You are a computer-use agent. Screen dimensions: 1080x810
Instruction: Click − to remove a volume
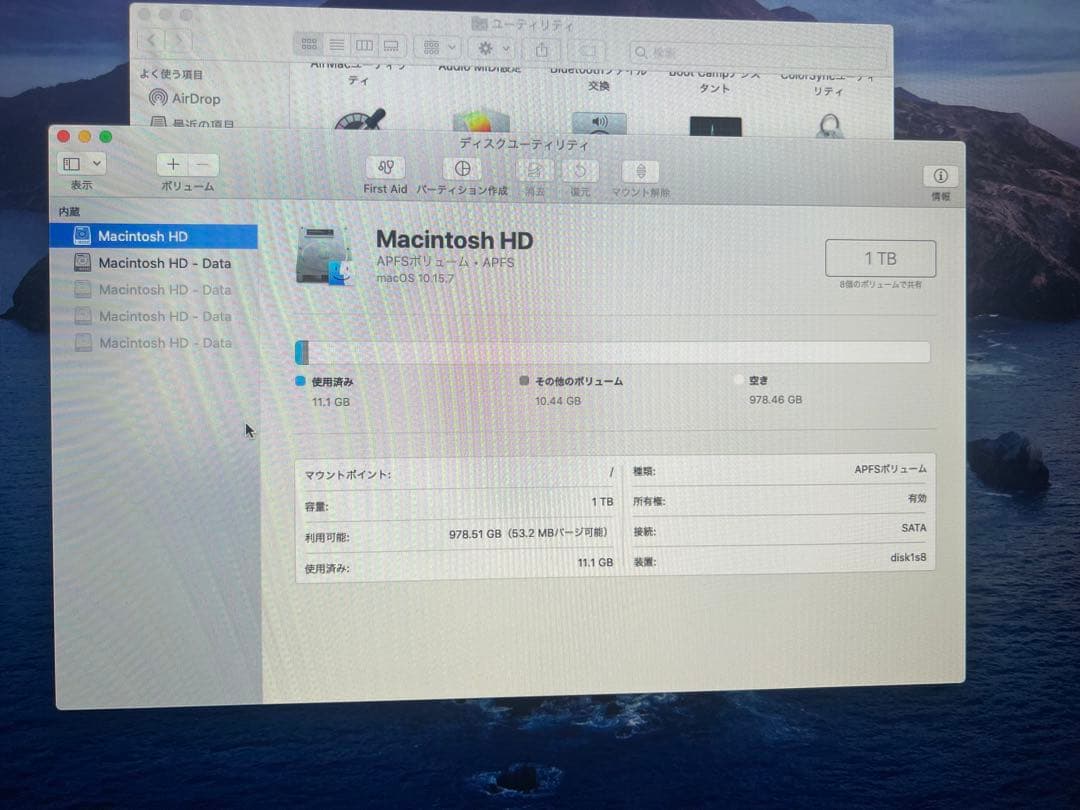pos(203,164)
